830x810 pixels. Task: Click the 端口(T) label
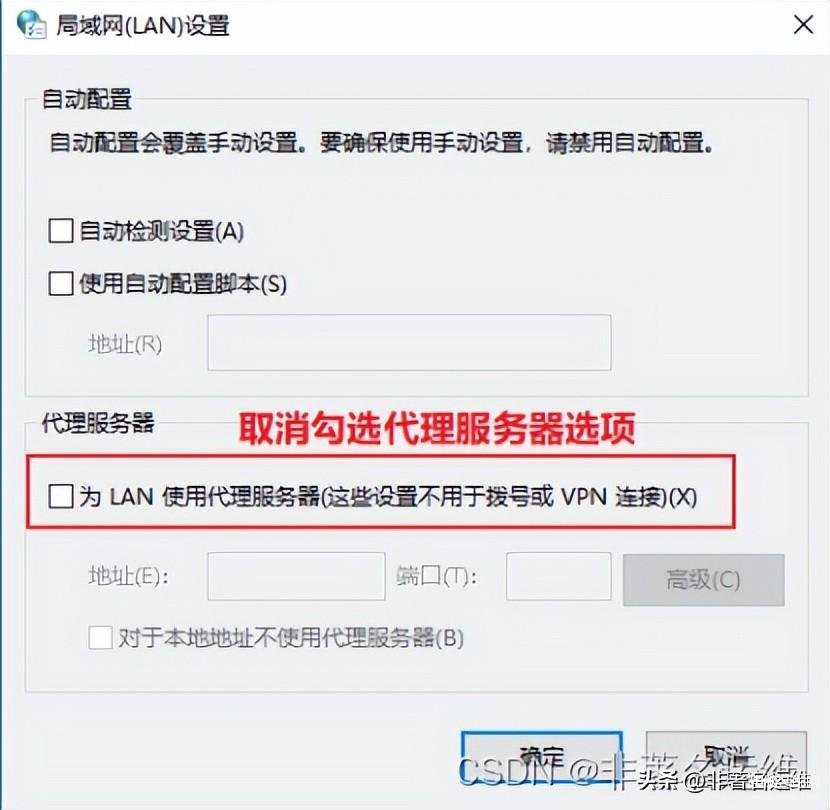[x=437, y=576]
